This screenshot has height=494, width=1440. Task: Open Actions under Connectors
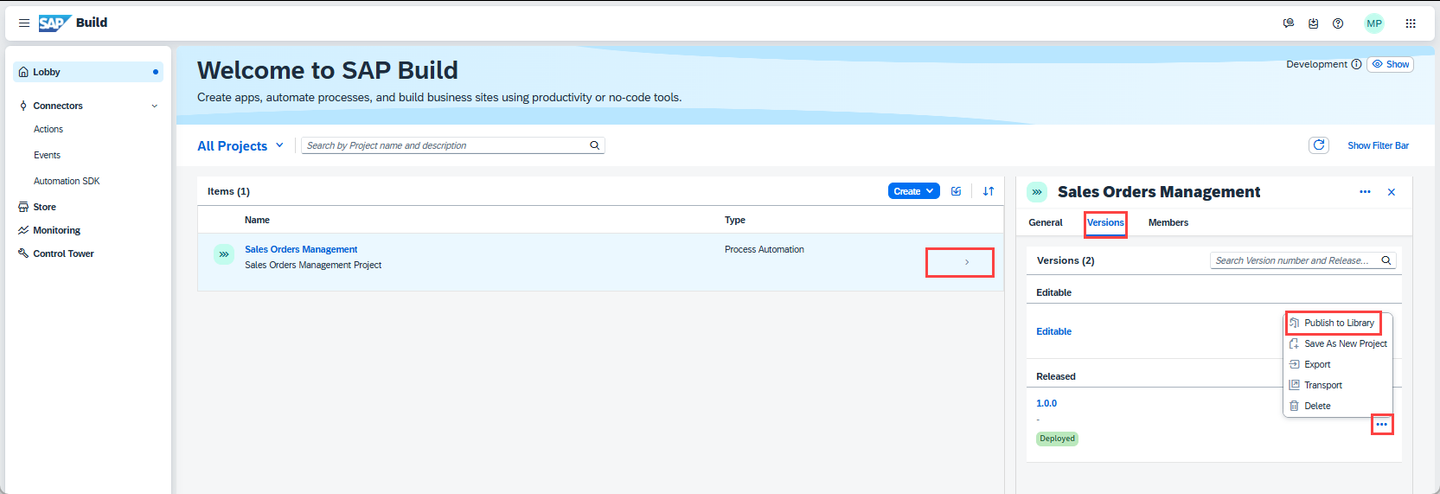point(48,129)
